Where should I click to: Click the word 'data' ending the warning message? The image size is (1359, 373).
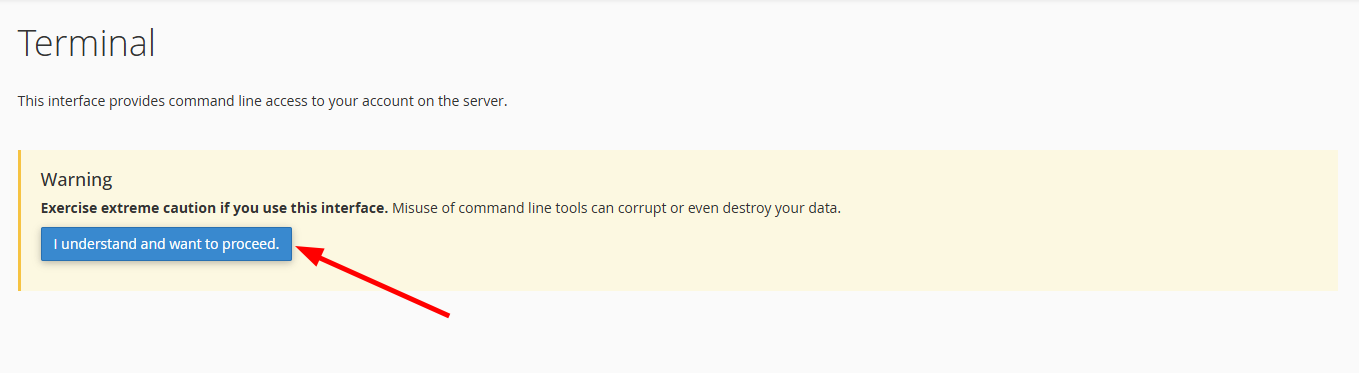823,209
